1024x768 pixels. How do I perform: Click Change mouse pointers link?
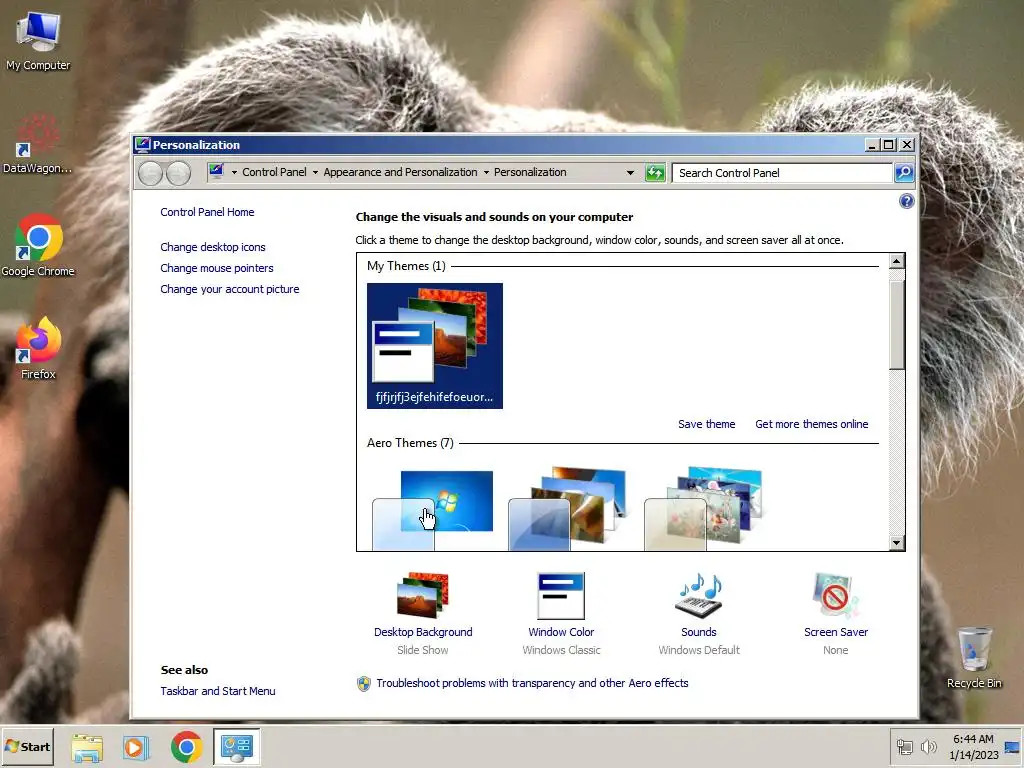click(x=217, y=268)
